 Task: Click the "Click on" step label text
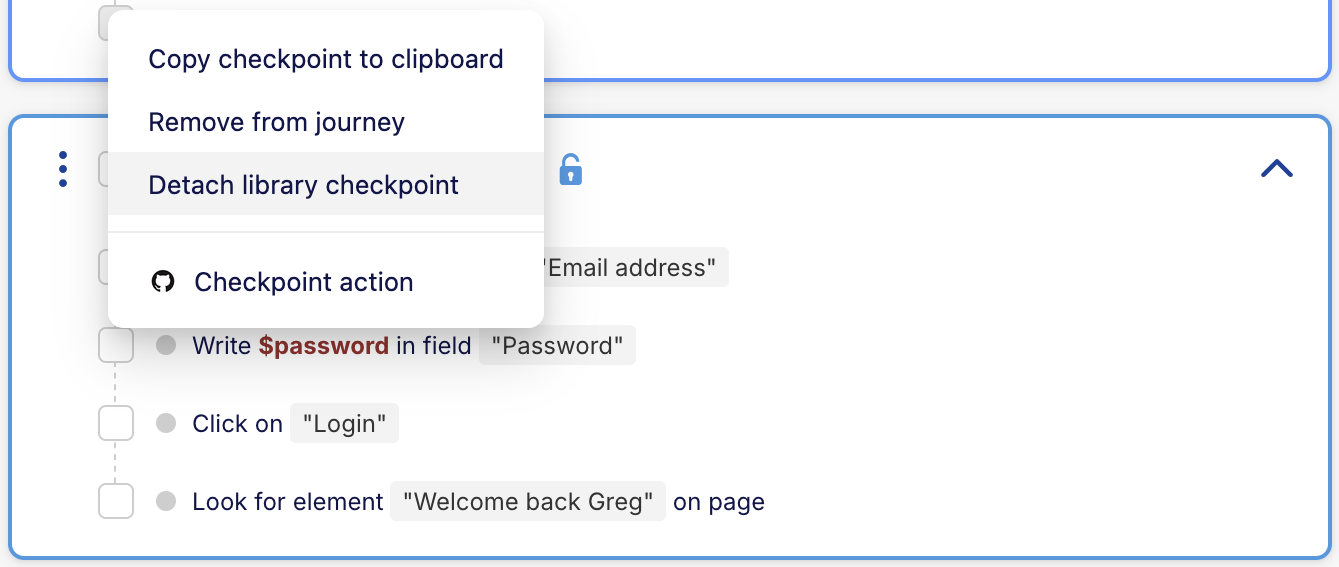click(x=237, y=424)
